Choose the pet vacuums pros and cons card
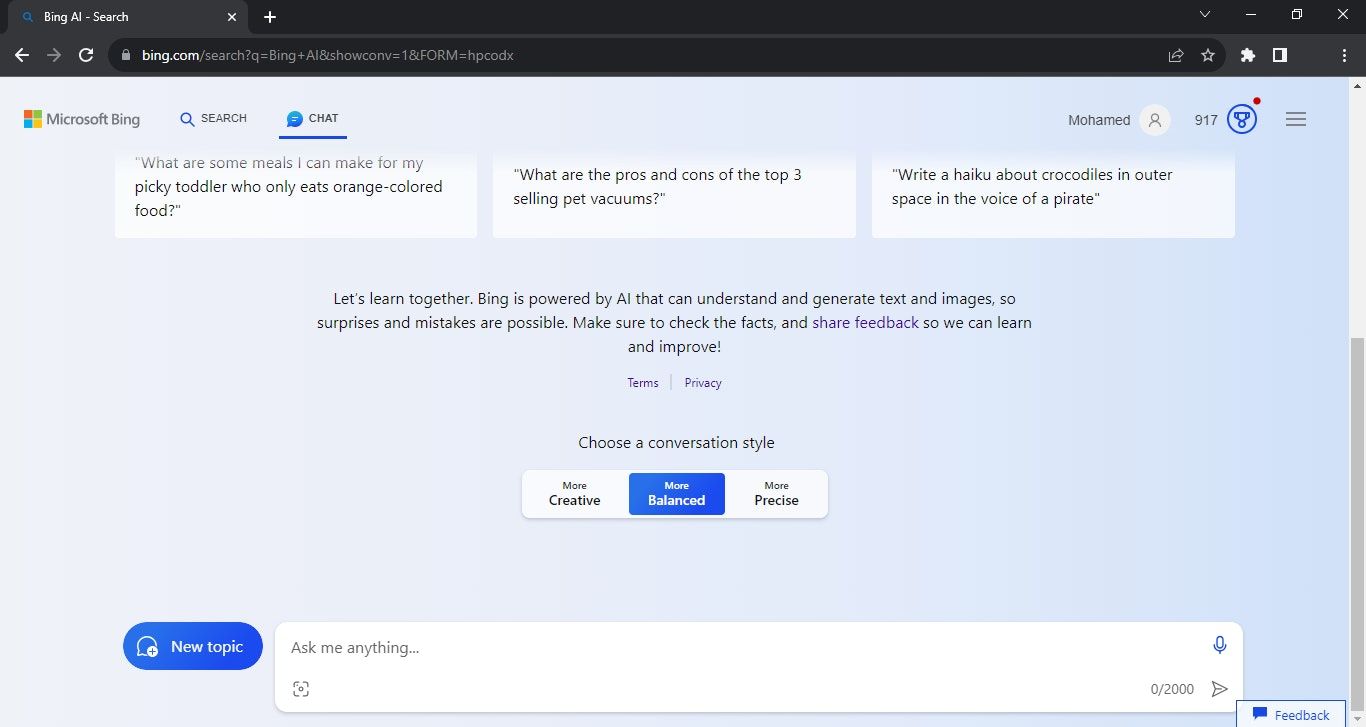This screenshot has height=727, width=1366. pyautogui.click(x=674, y=193)
